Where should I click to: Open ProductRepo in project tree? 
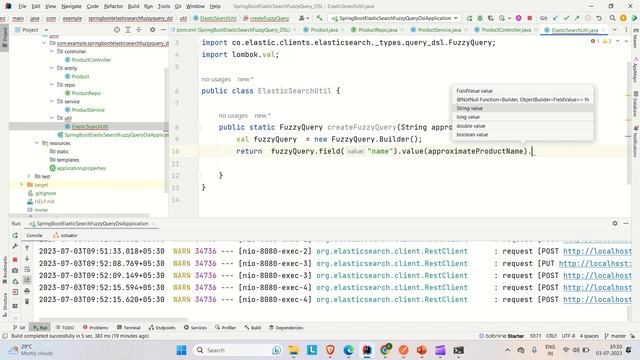86,93
